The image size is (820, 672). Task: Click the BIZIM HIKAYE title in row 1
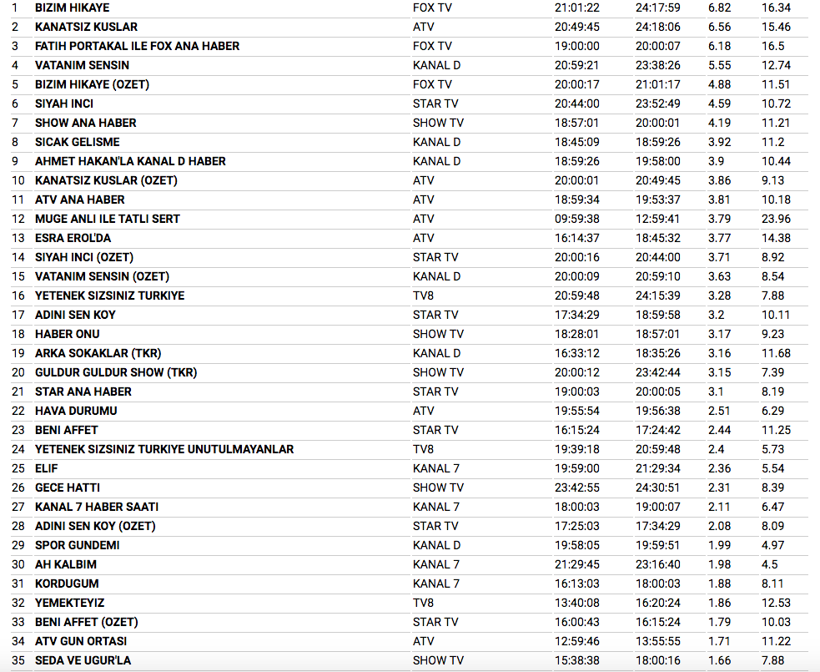click(72, 7)
